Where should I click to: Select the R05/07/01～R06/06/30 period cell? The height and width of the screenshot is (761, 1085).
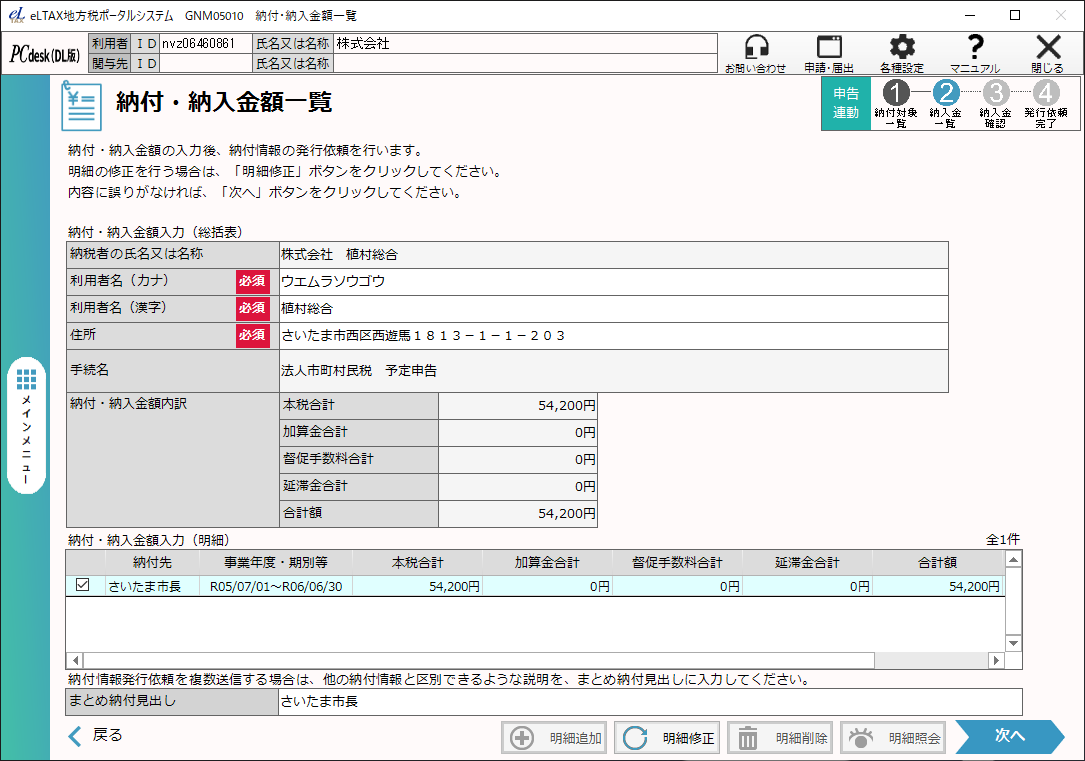tap(275, 586)
